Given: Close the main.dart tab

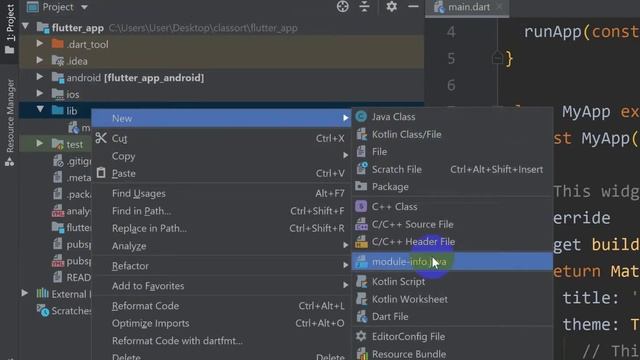Looking at the screenshot, I should click(x=500, y=7).
